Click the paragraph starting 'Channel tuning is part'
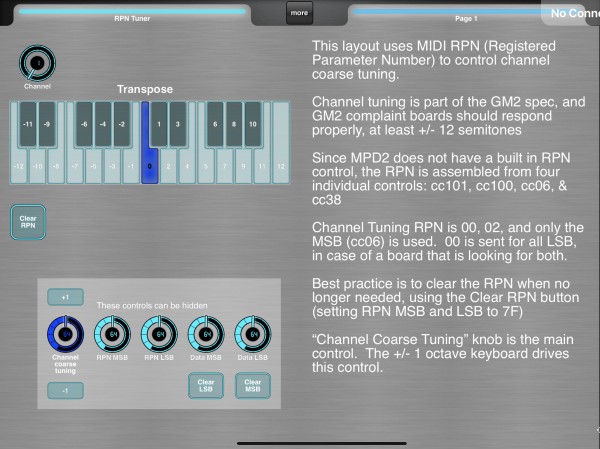The image size is (600, 449). (x=448, y=116)
